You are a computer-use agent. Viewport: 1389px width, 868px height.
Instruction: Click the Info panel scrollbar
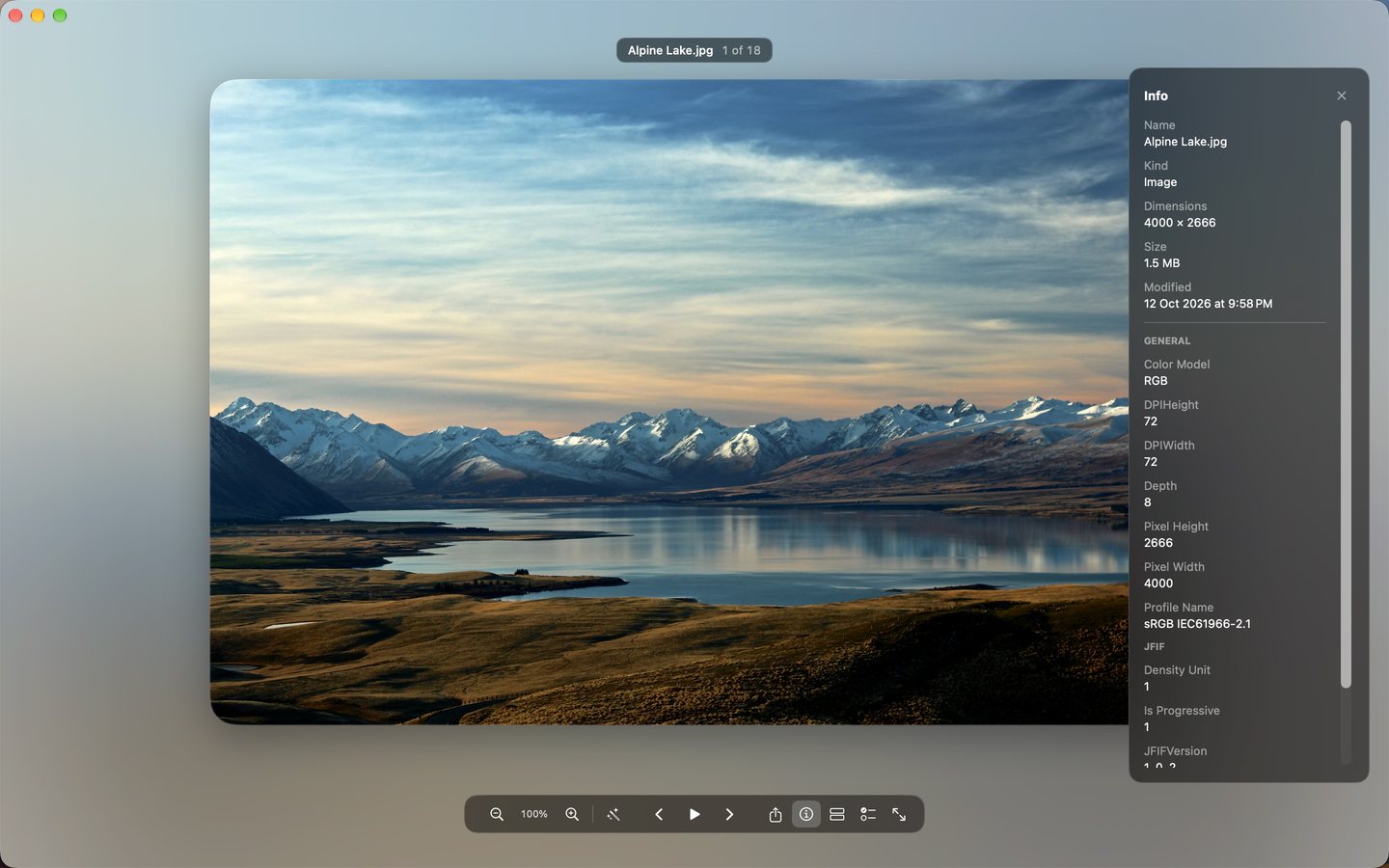(x=1346, y=404)
